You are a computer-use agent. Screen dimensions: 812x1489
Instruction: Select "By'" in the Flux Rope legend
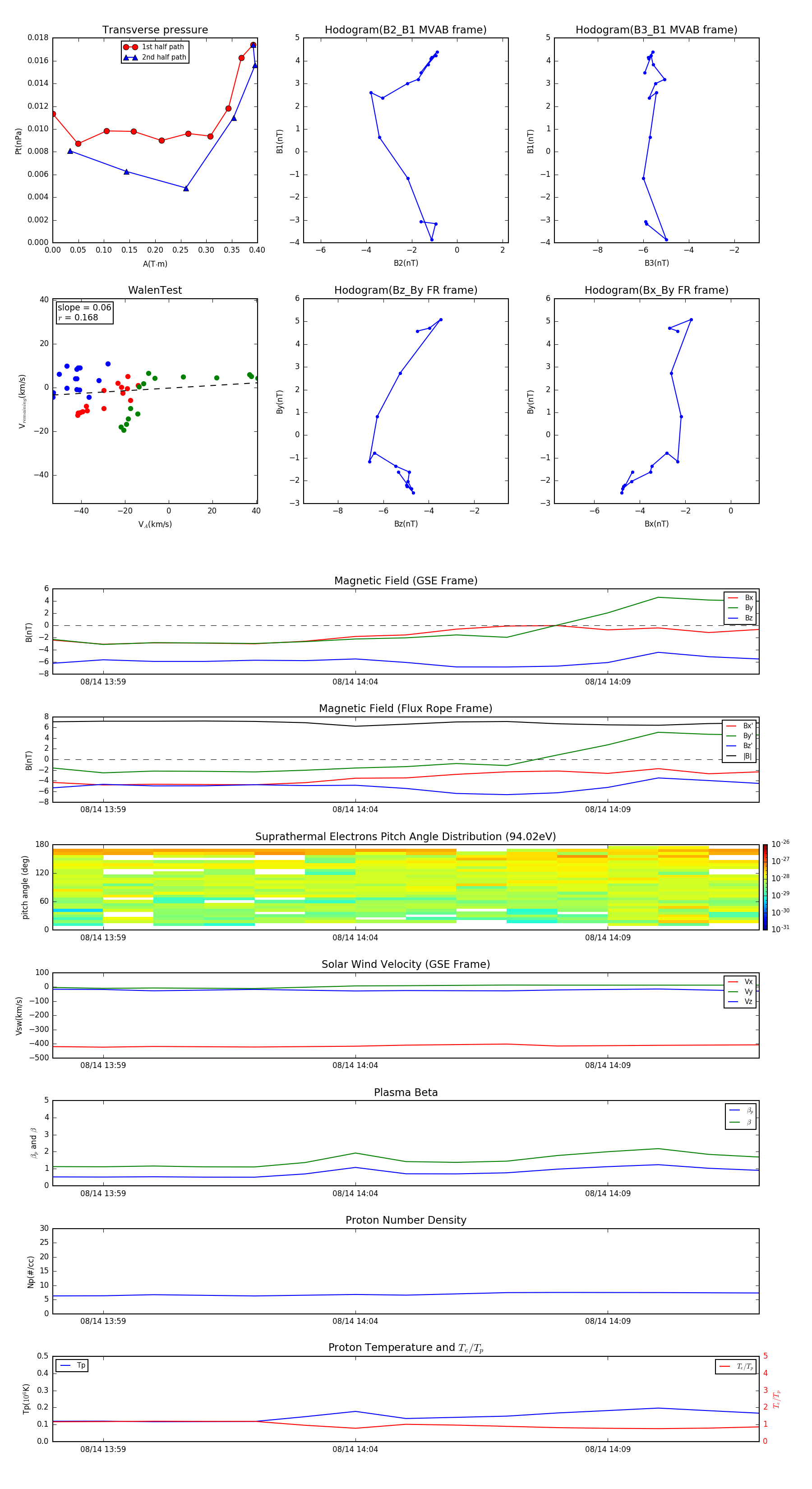740,736
